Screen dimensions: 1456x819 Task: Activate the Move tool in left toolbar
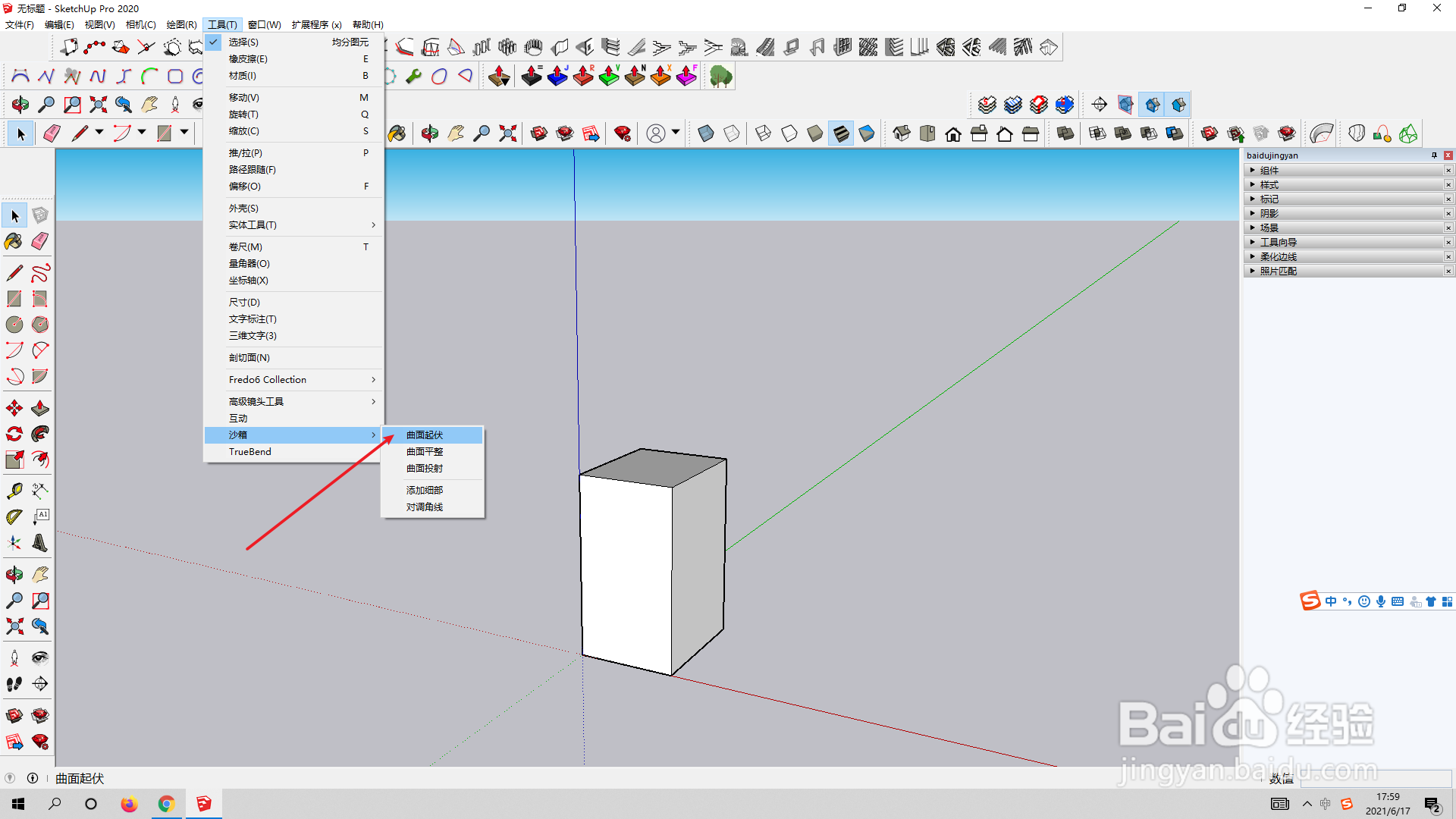14,409
